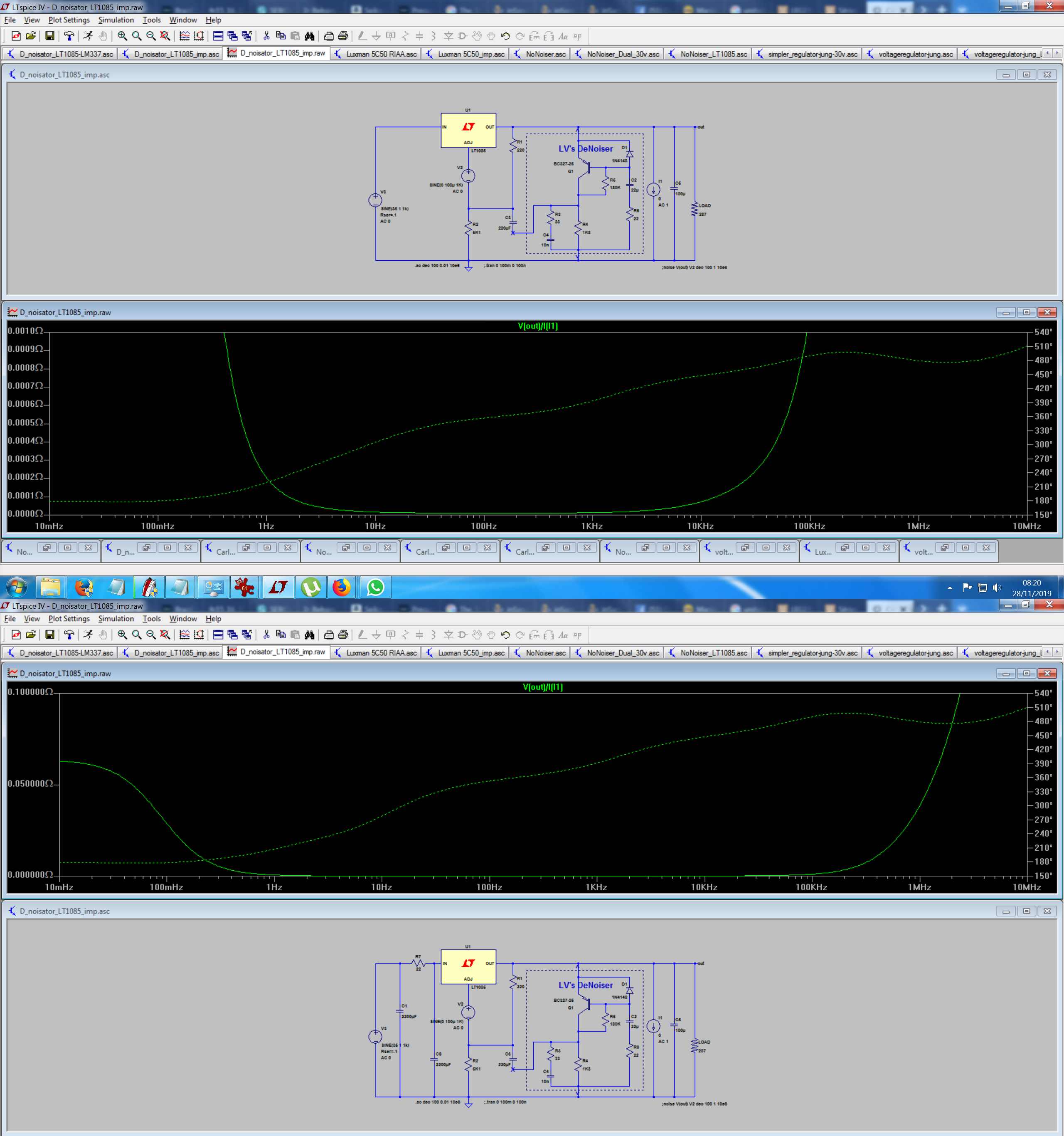Switch to D_noisator_LT1085-LM337.asc tab in upper window
Image resolution: width=1064 pixels, height=1136 pixels.
60,54
